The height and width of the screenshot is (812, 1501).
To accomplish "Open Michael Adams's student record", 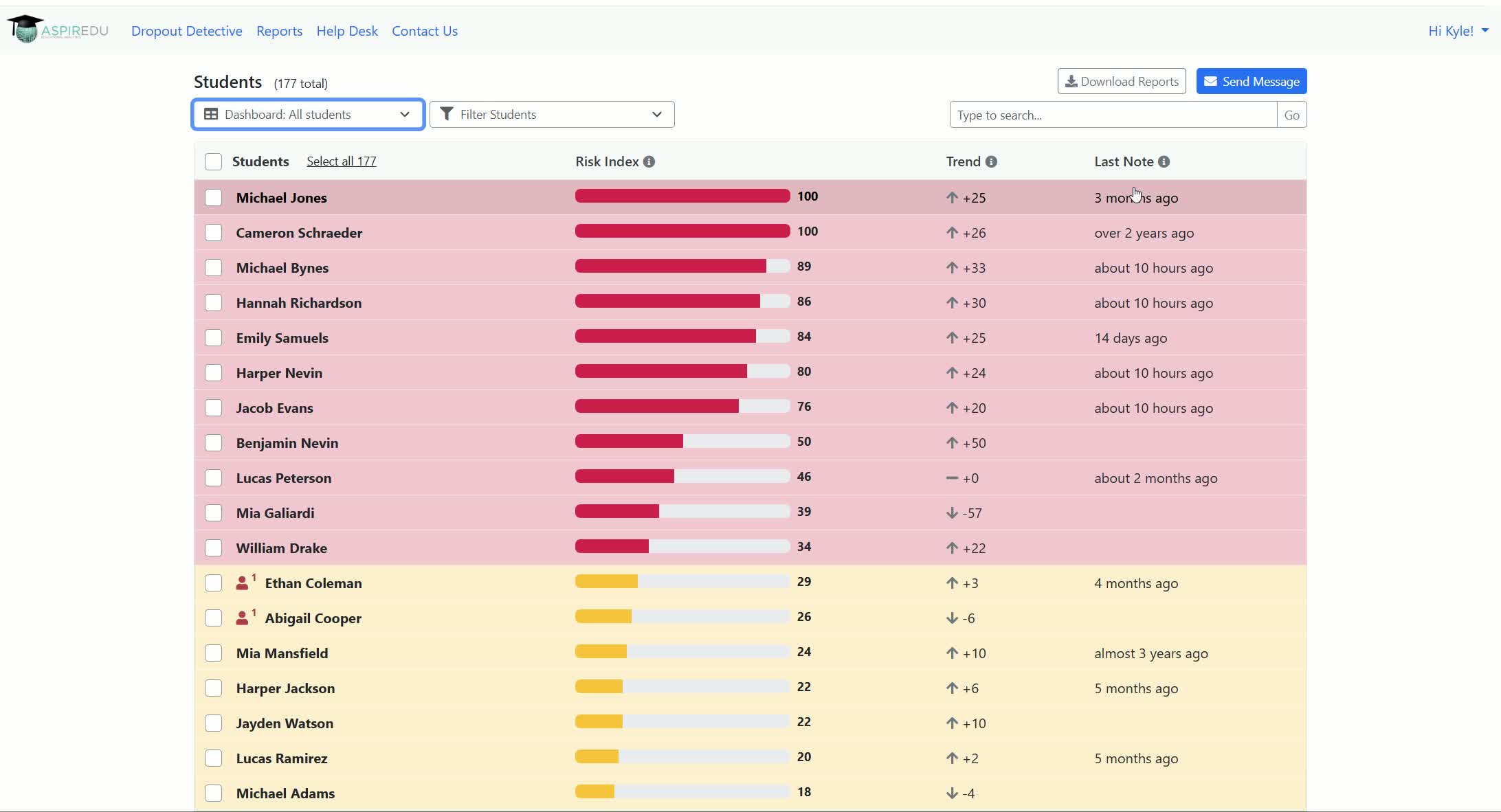I will [x=286, y=793].
